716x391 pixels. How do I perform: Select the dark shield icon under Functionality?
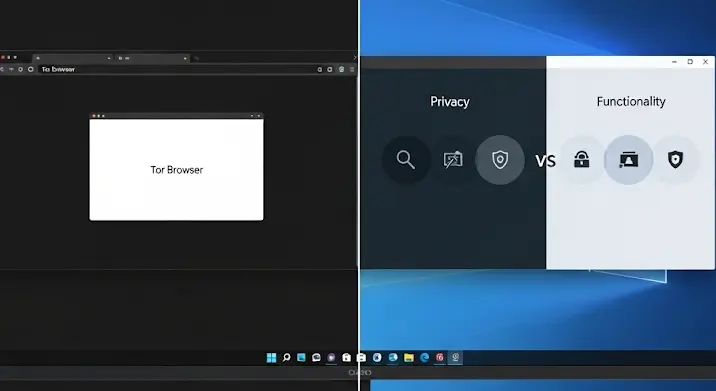point(675,160)
